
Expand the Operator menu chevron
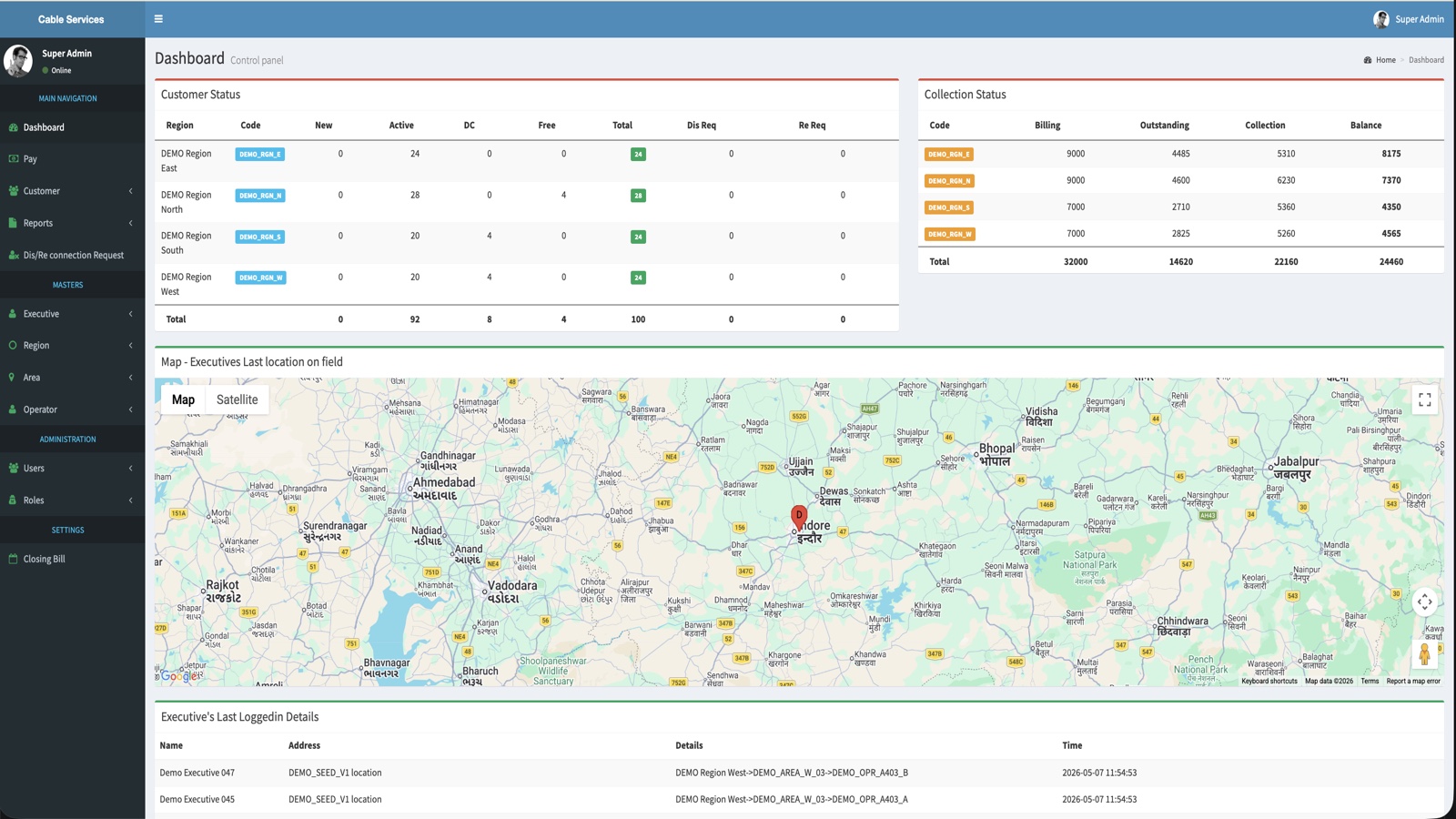131,409
